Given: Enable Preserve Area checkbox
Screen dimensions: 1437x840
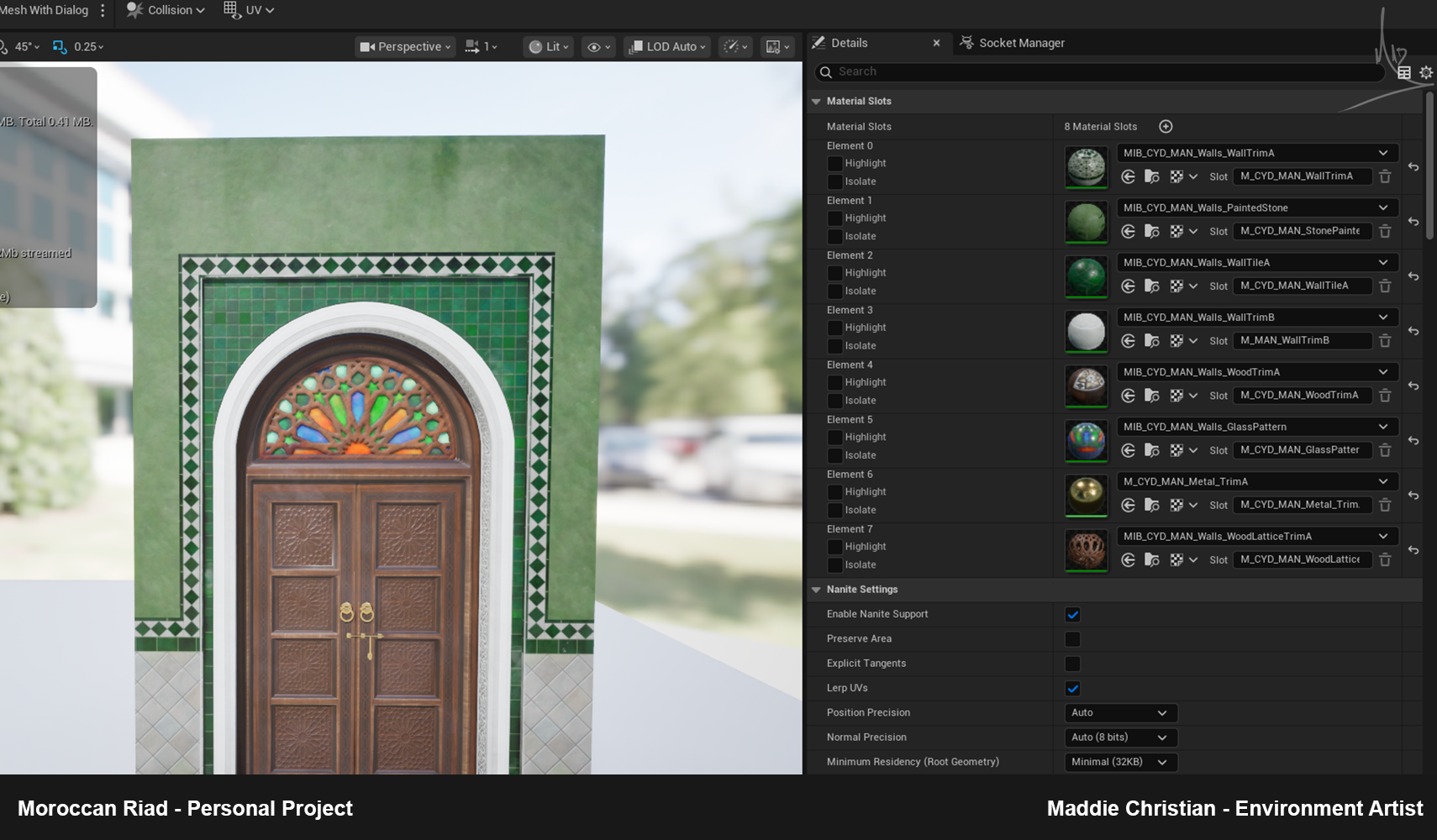Looking at the screenshot, I should click(x=1072, y=639).
